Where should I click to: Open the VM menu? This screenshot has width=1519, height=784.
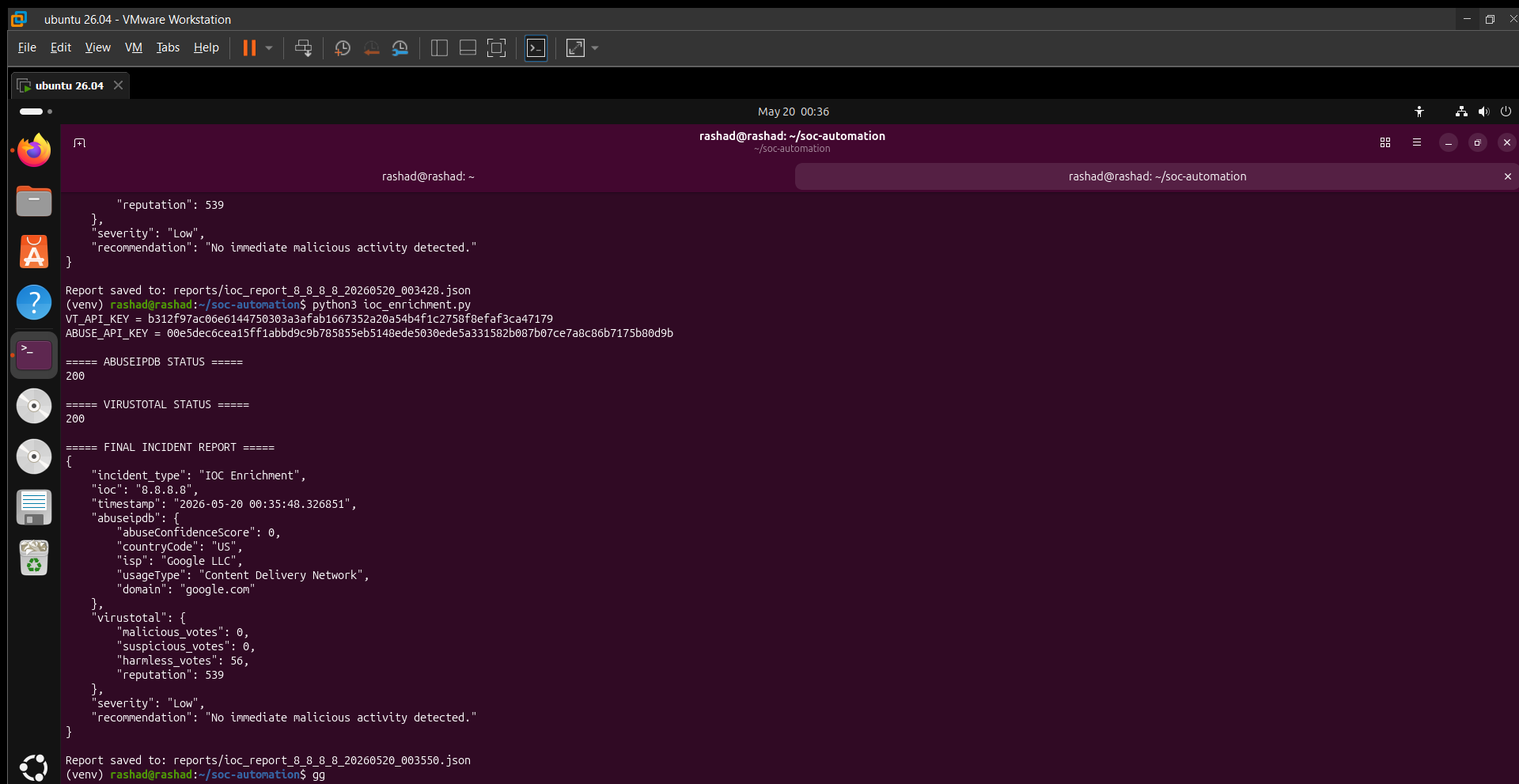(134, 47)
